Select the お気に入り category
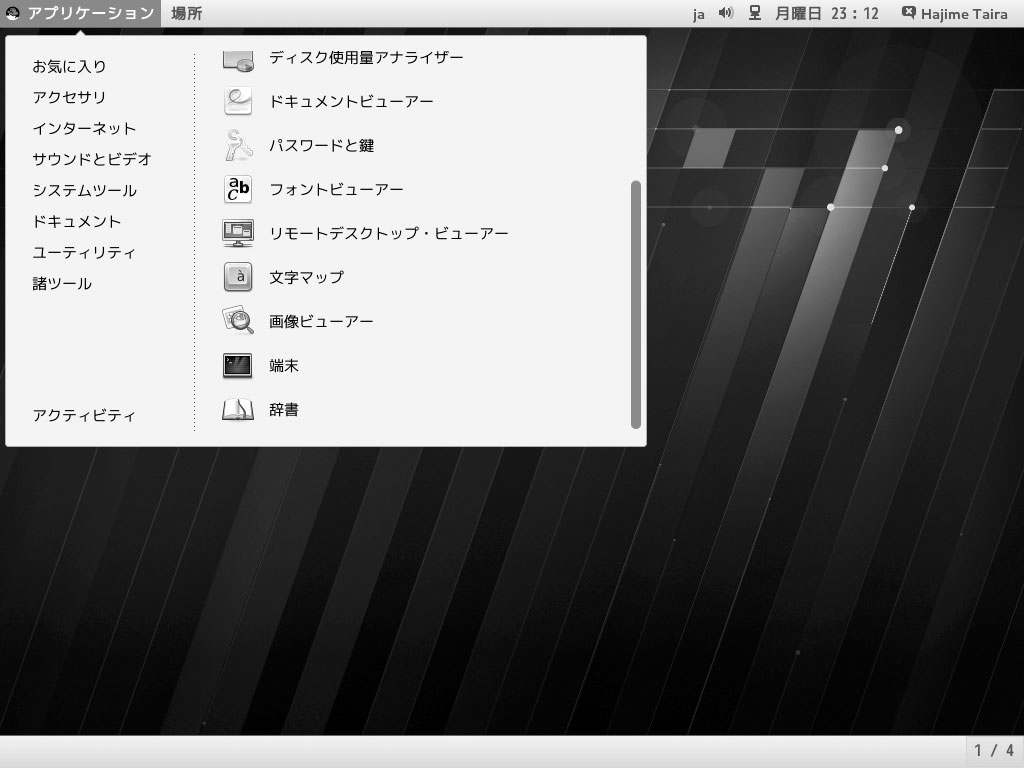Viewport: 1024px width, 768px height. pos(69,66)
